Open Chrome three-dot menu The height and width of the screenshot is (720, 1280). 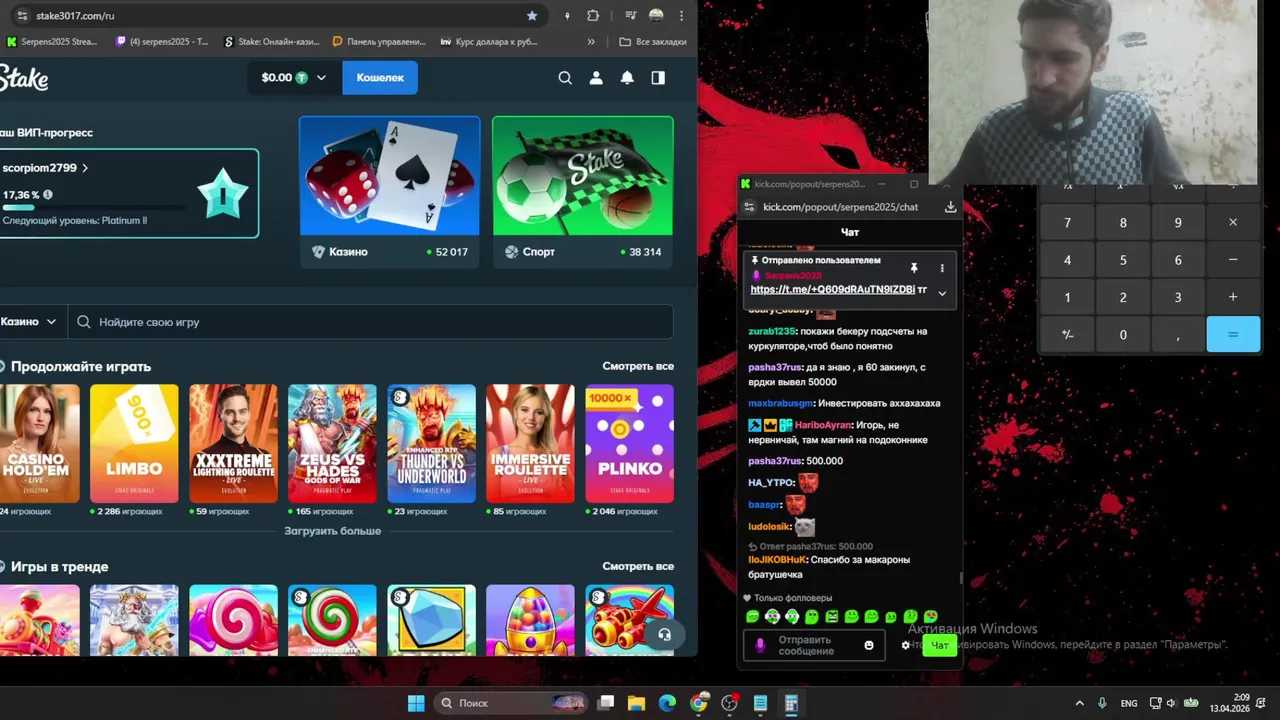[682, 16]
